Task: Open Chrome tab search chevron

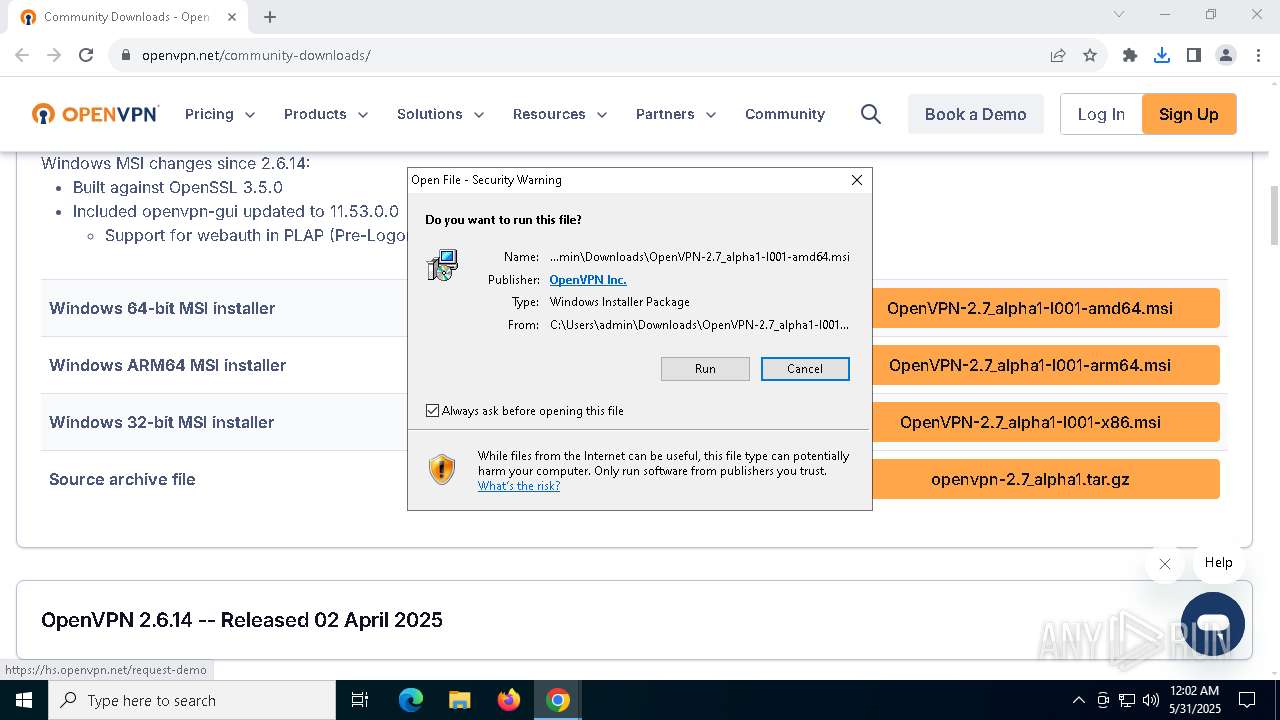Action: click(x=1119, y=15)
